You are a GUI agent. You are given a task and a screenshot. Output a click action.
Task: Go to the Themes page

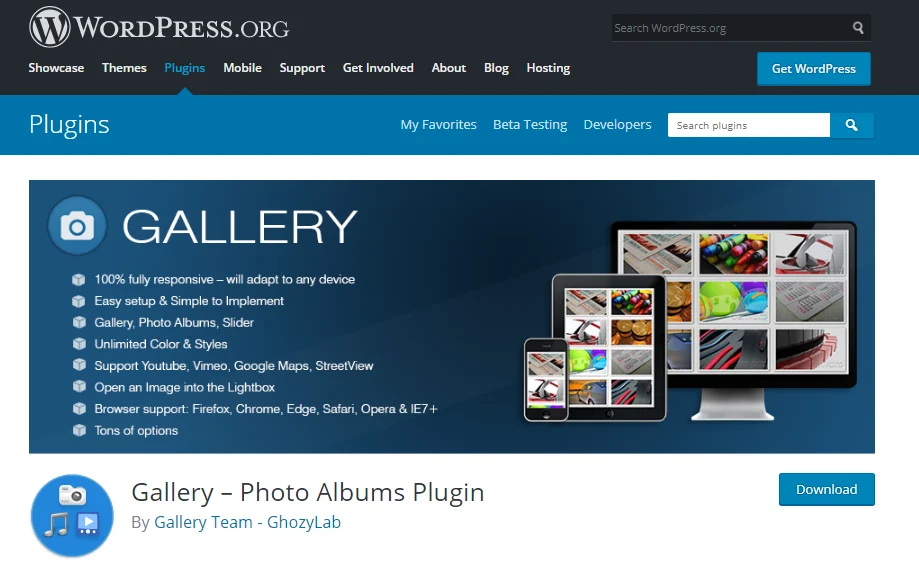click(x=124, y=68)
